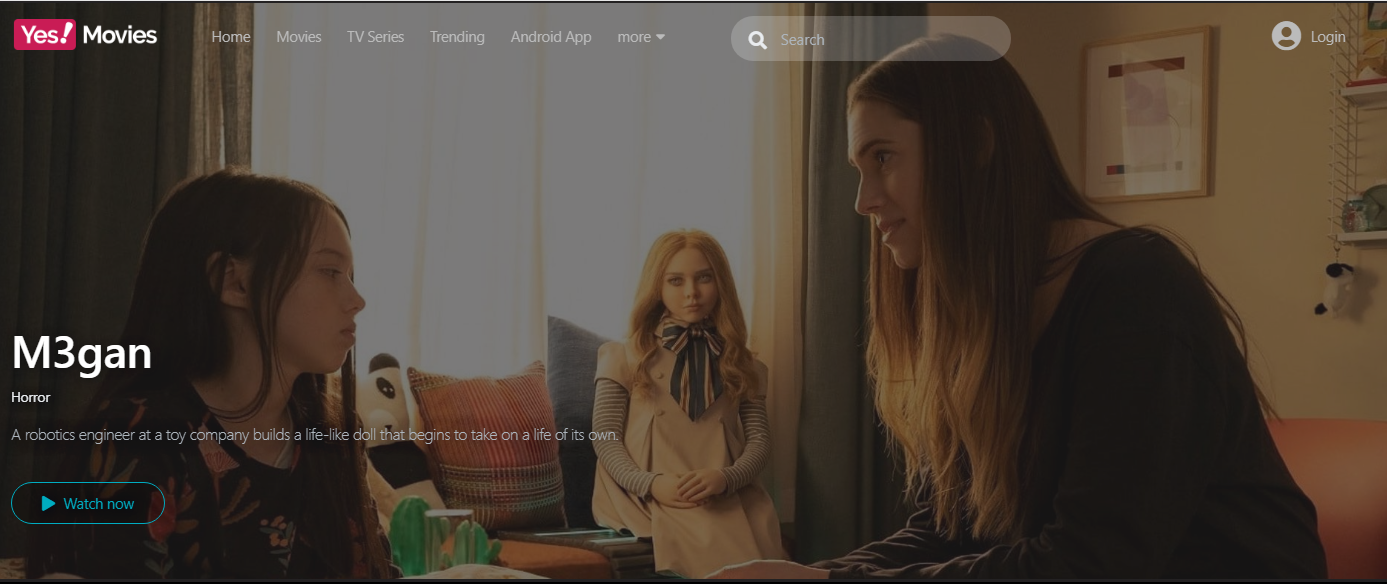Image resolution: width=1387 pixels, height=584 pixels.
Task: Click the M3gan description text
Action: 316,435
